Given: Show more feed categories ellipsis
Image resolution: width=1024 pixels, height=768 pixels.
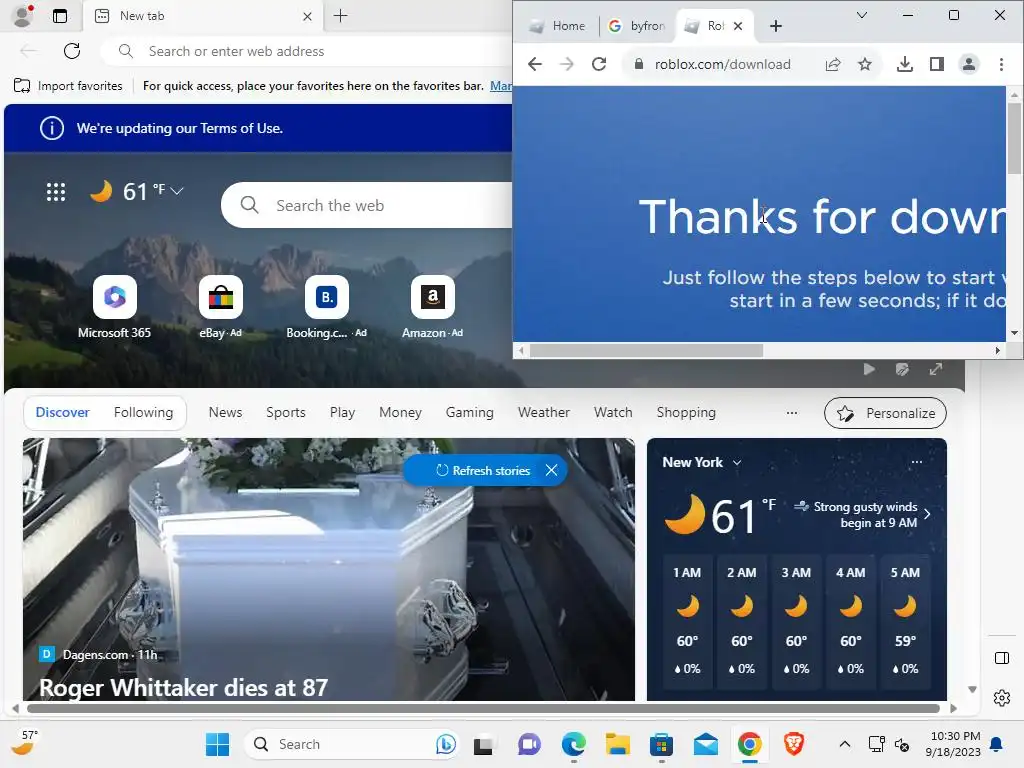Looking at the screenshot, I should [x=792, y=413].
